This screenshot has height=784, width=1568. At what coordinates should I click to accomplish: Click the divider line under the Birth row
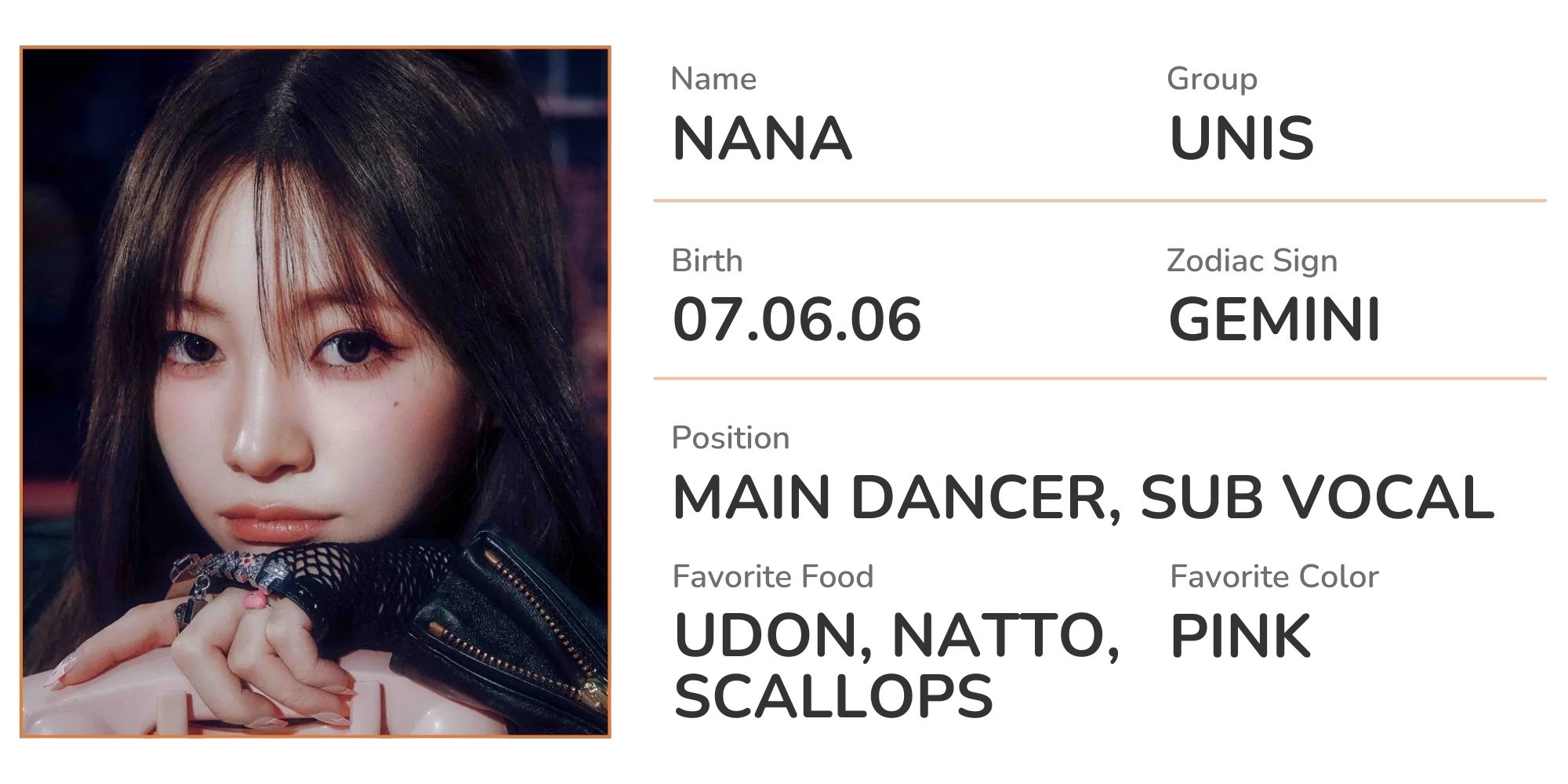pyautogui.click(x=1100, y=379)
